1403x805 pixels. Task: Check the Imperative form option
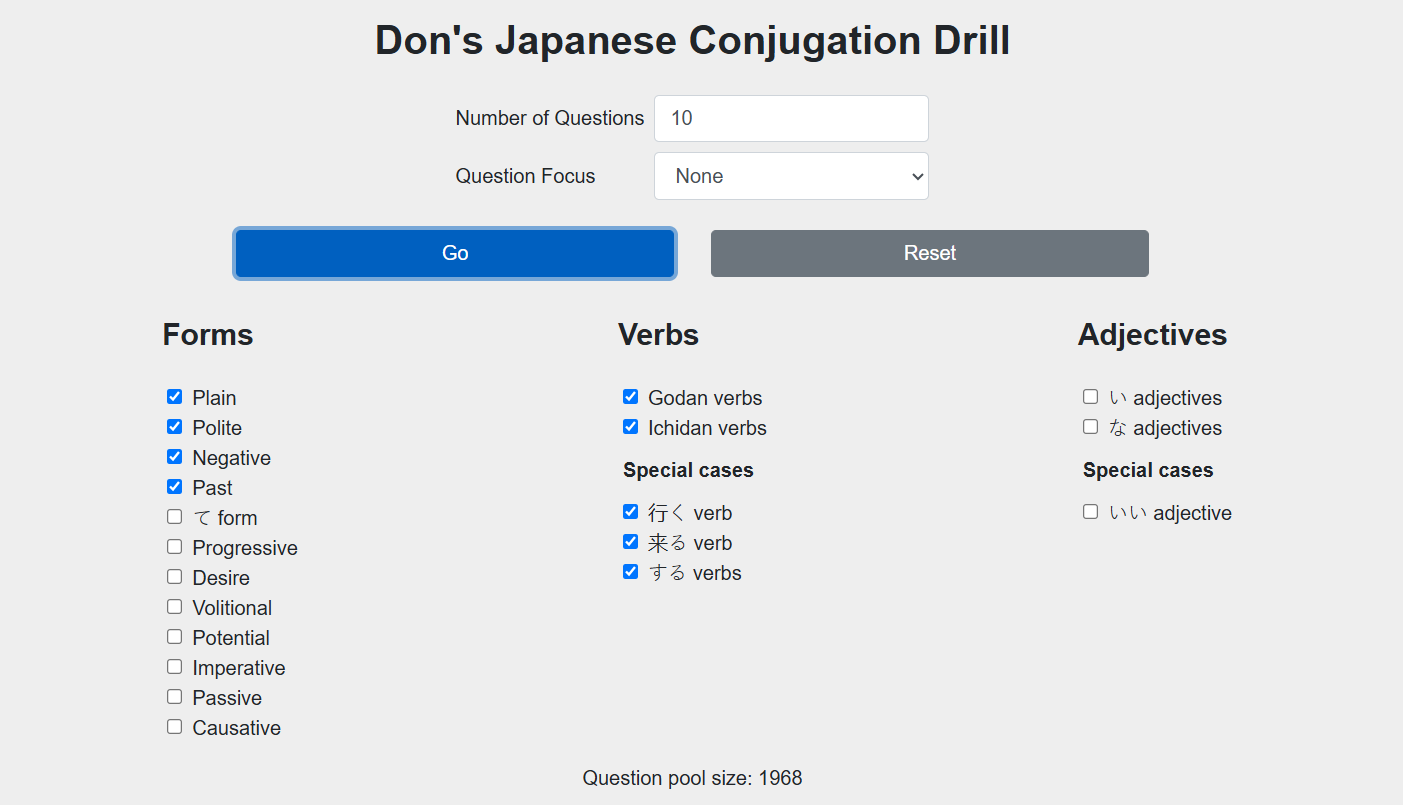click(174, 666)
